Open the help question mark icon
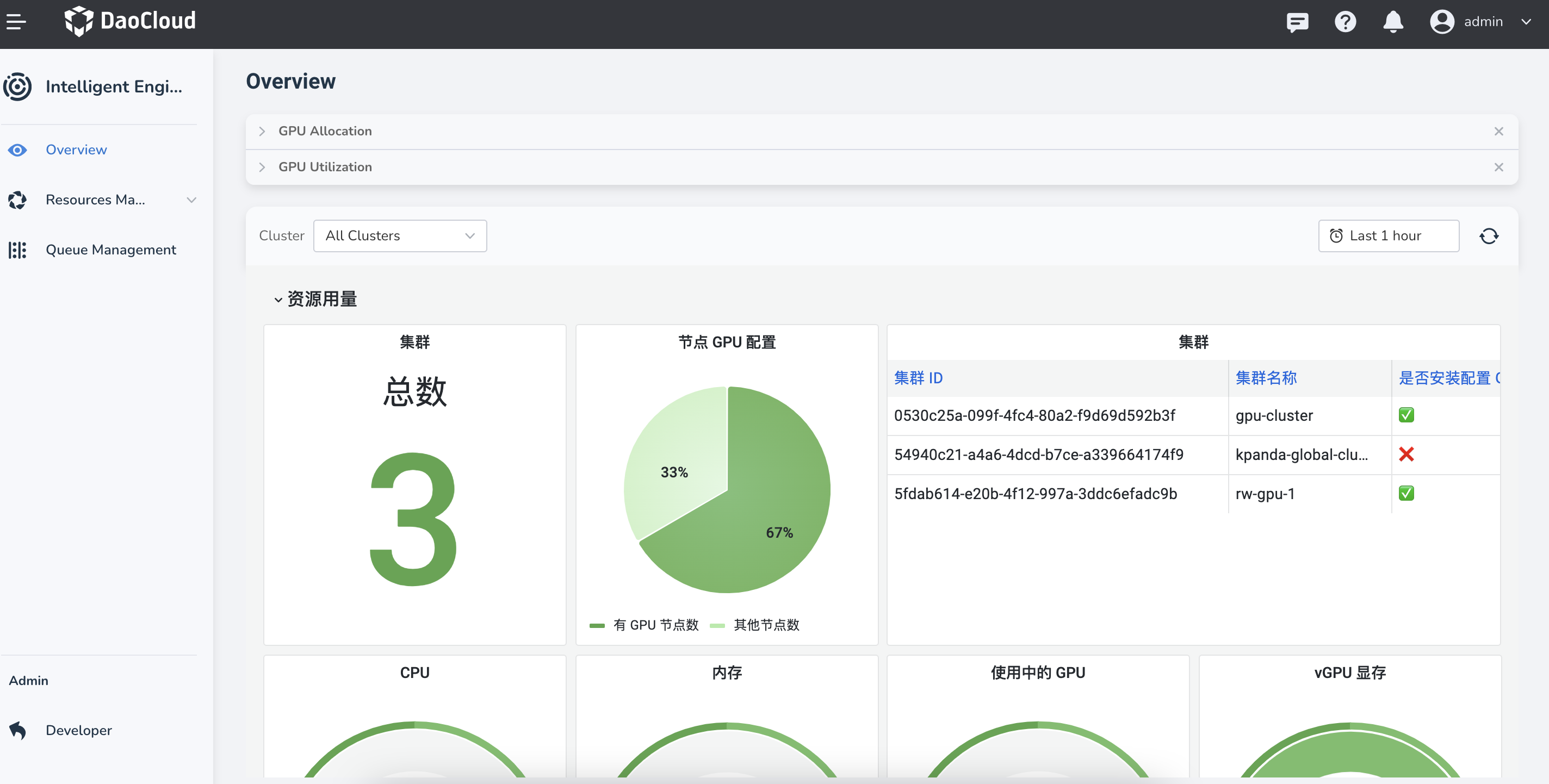Image resolution: width=1549 pixels, height=784 pixels. (x=1345, y=22)
